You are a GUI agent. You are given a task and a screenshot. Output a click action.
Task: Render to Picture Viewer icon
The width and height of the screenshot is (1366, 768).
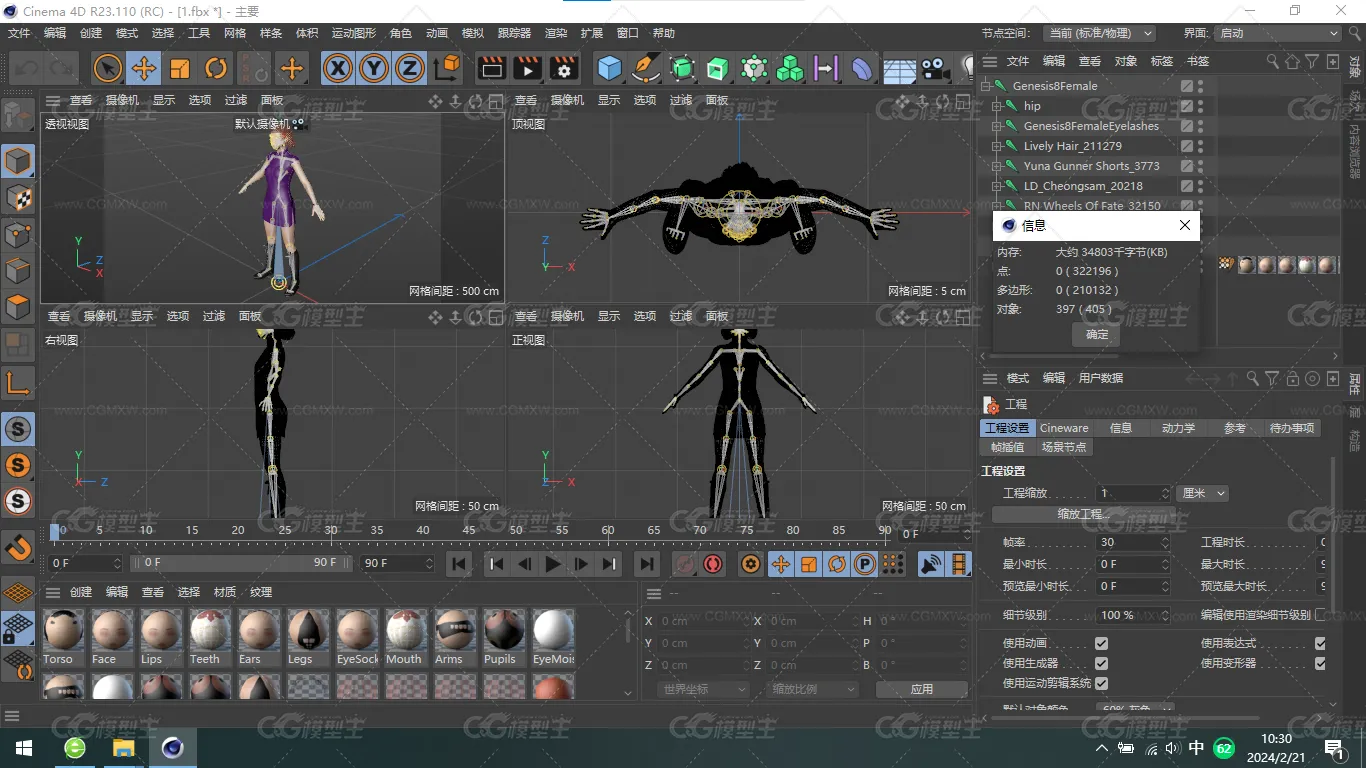[527, 68]
